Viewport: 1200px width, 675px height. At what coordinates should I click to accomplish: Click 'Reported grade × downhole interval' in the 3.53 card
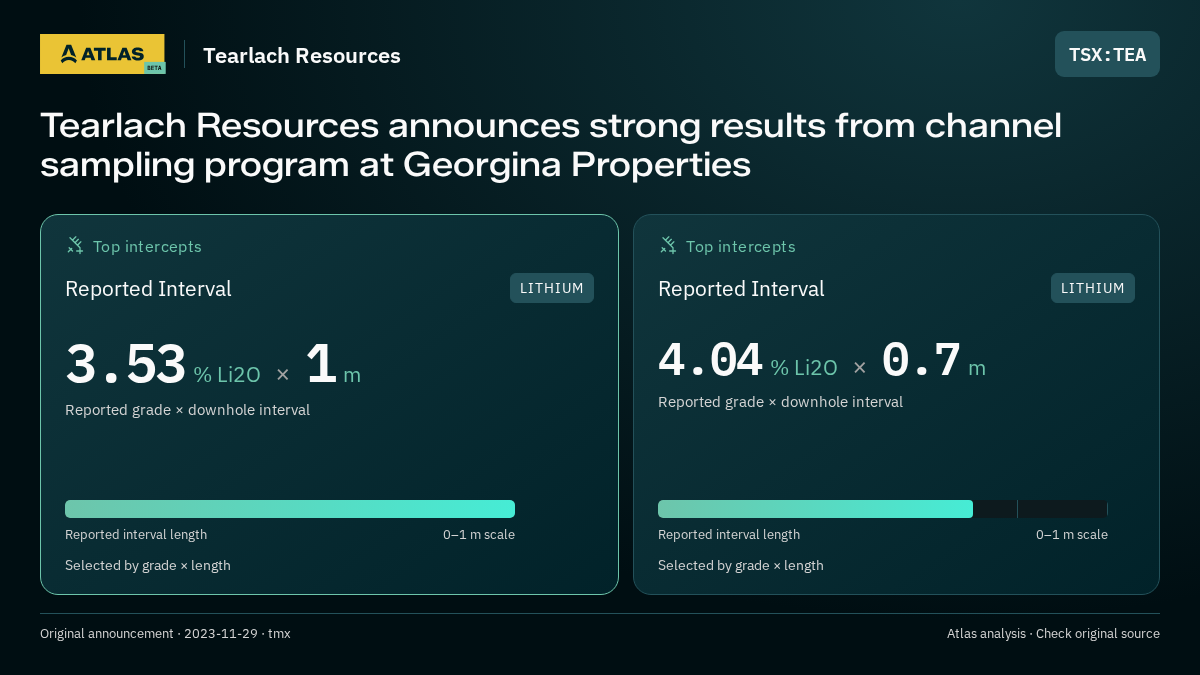188,410
